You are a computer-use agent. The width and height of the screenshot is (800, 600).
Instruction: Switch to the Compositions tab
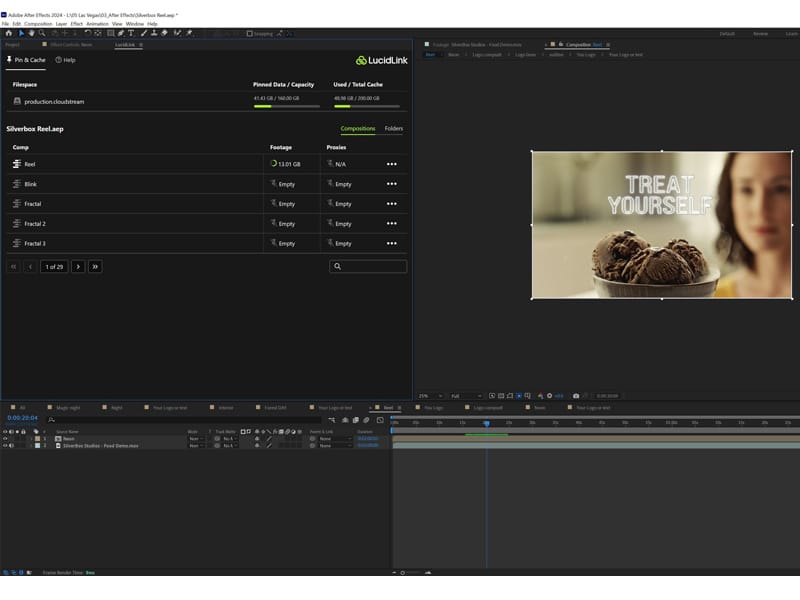[358, 129]
